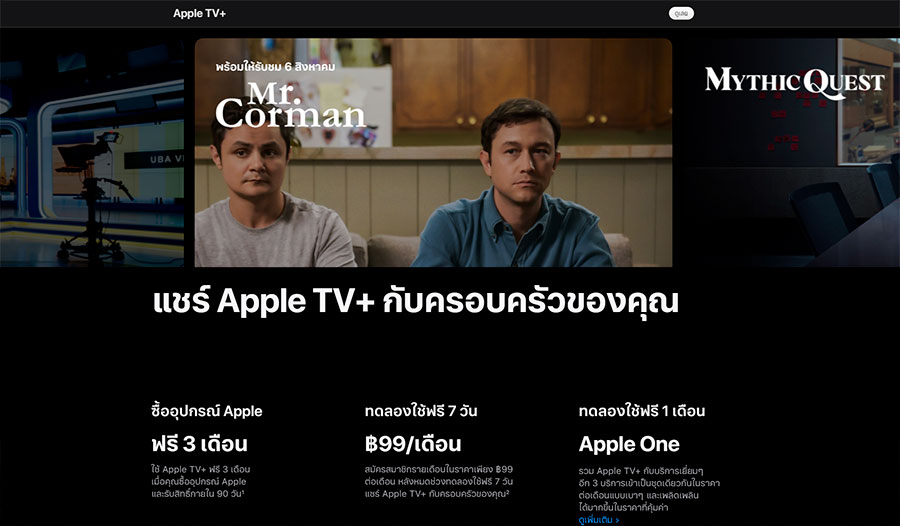Click the Apple One bundle description text
This screenshot has width=900, height=526.
[649, 489]
